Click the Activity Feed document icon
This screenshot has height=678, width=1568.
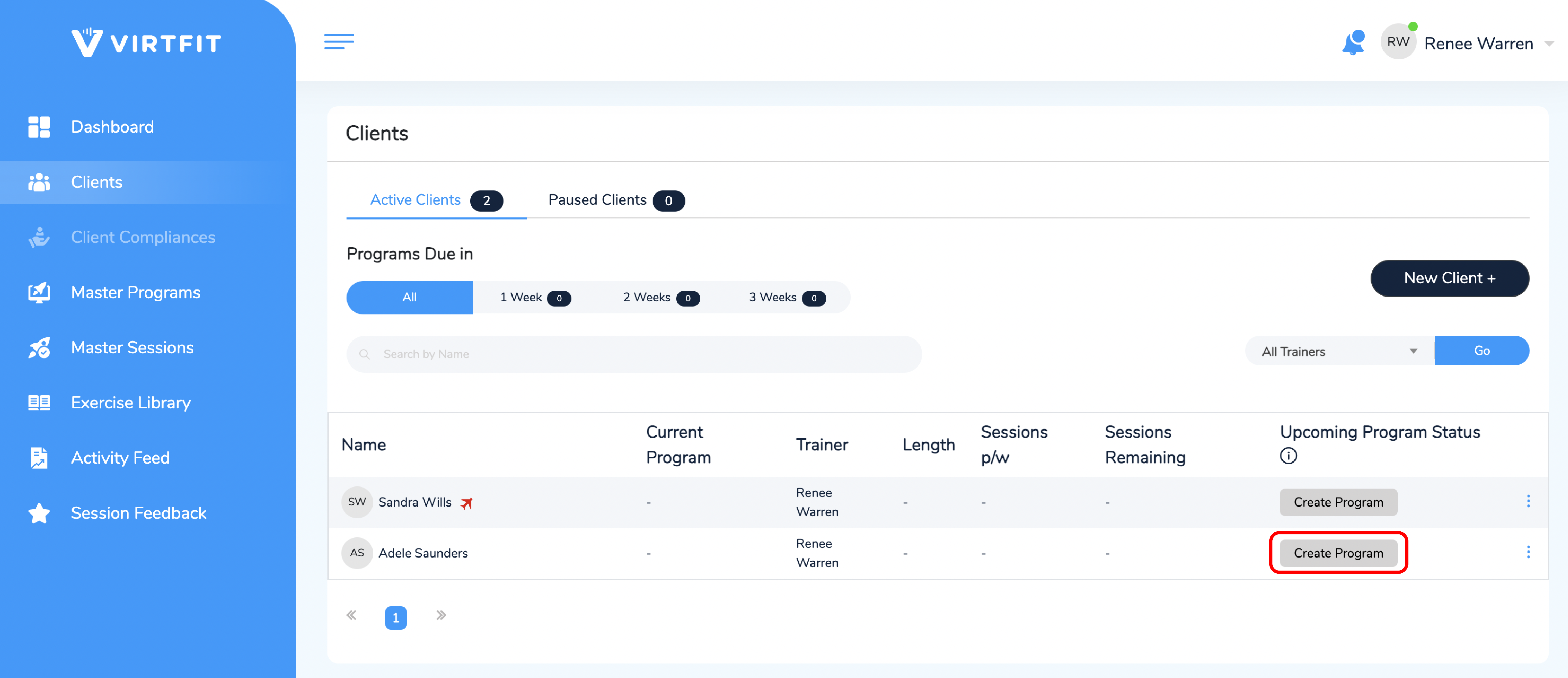tap(39, 458)
